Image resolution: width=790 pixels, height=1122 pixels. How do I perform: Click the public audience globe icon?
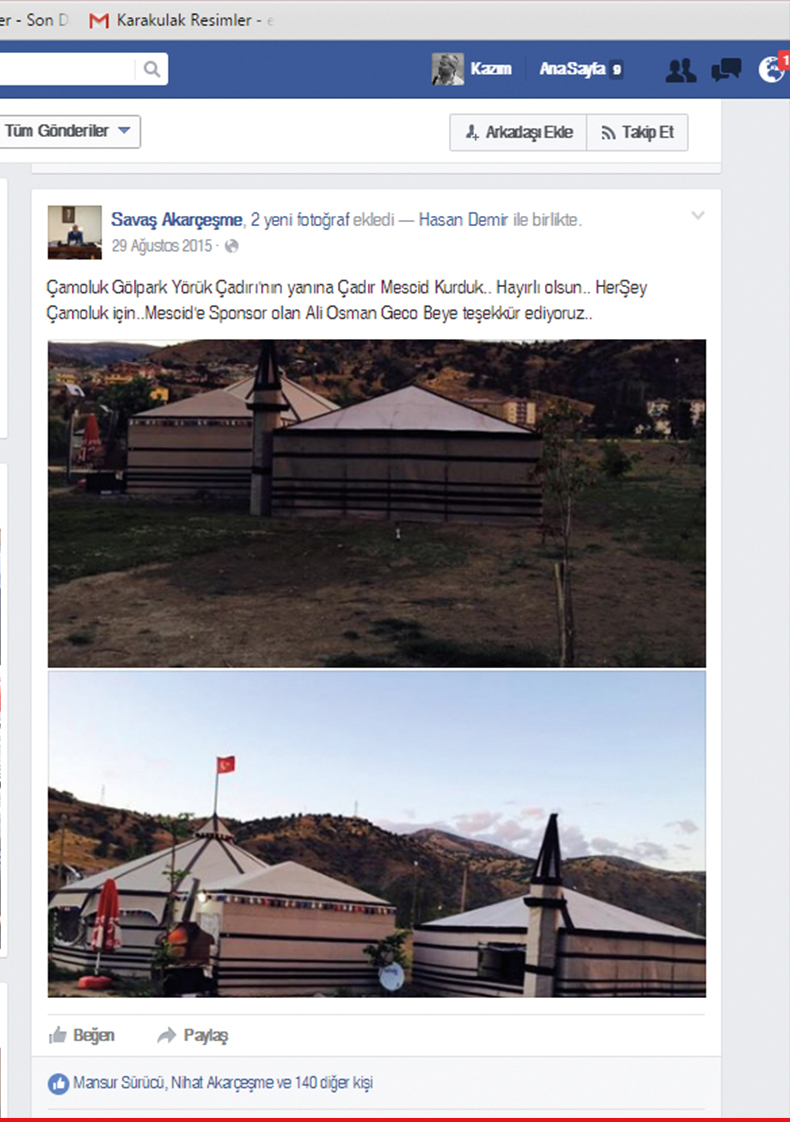231,246
